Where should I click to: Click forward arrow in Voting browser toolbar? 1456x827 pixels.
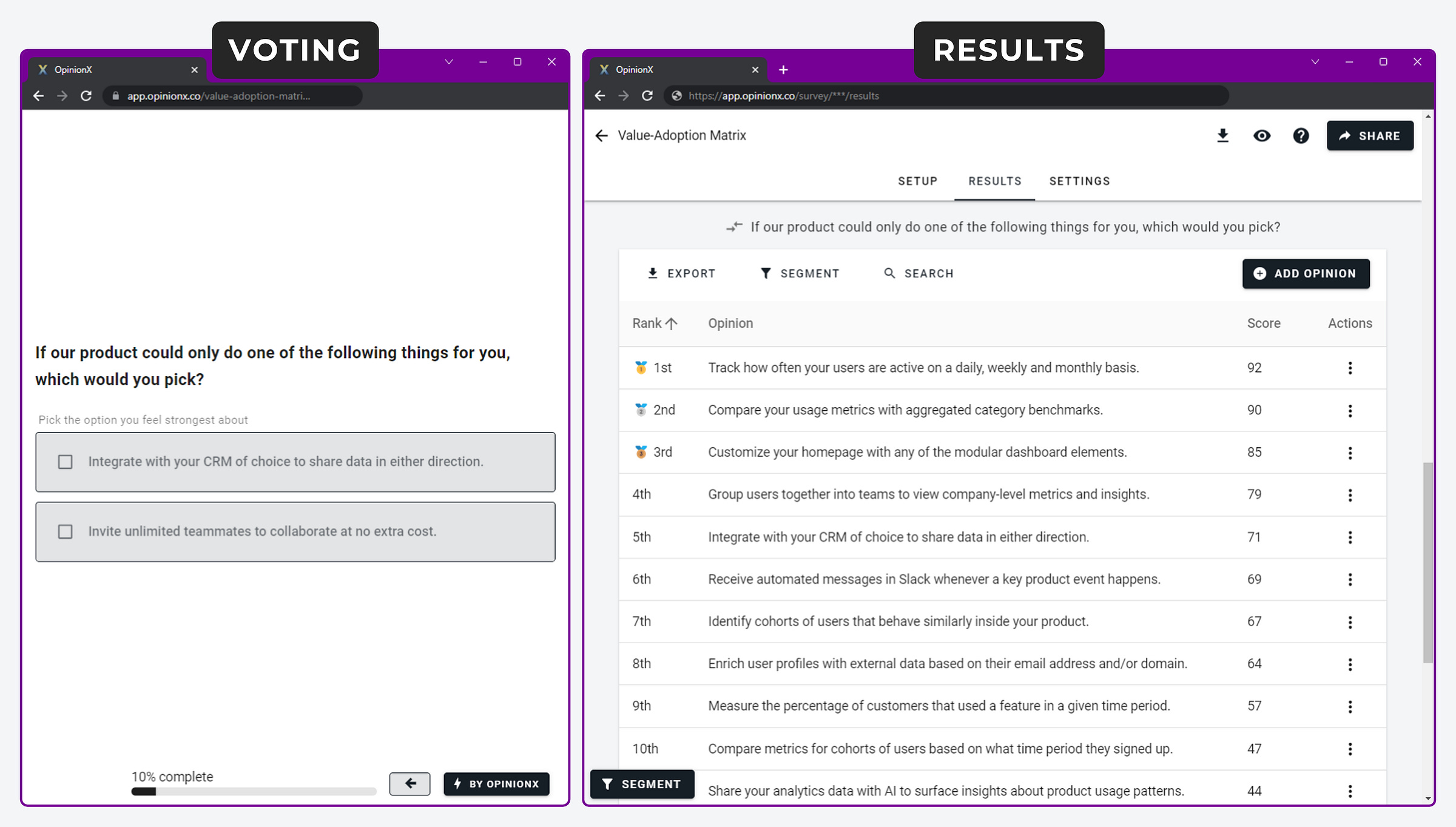pos(62,96)
